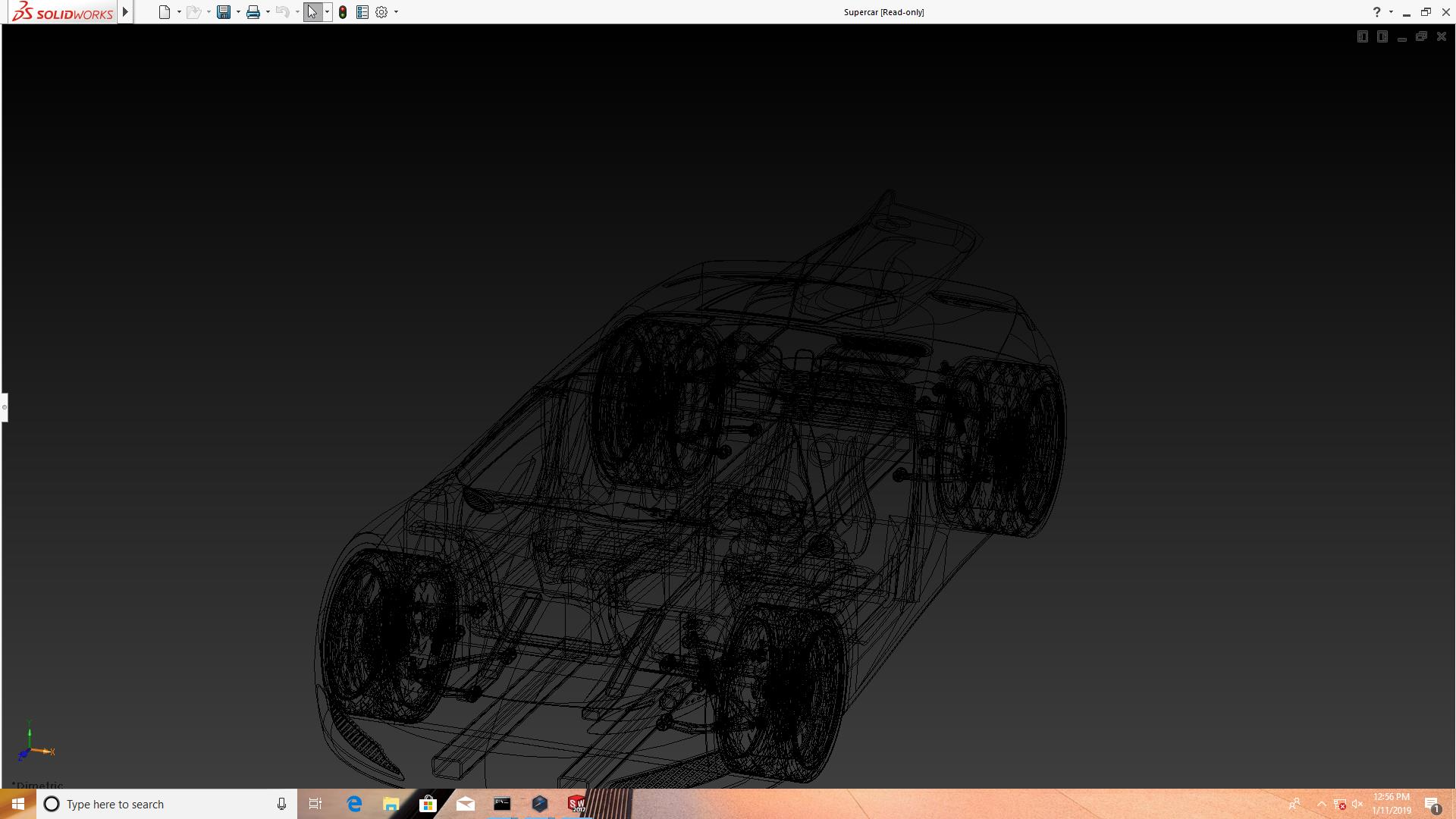1456x819 pixels.
Task: Show the hidden FeatureManager panel via left-edge handle
Action: (x=4, y=407)
